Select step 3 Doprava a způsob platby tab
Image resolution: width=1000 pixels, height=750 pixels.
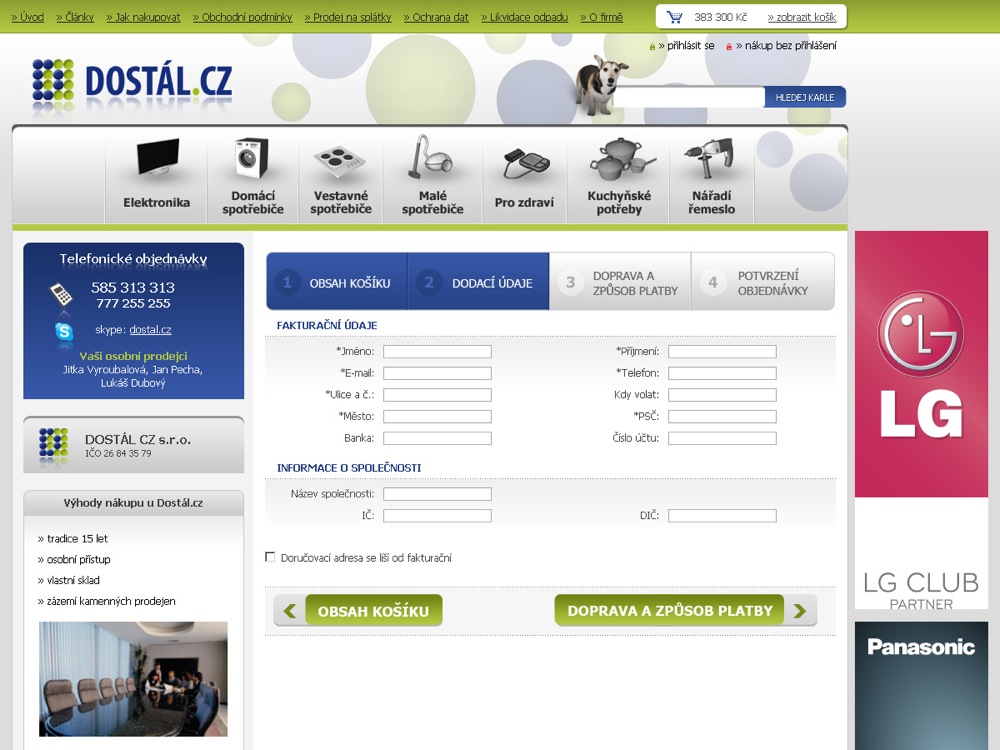620,282
